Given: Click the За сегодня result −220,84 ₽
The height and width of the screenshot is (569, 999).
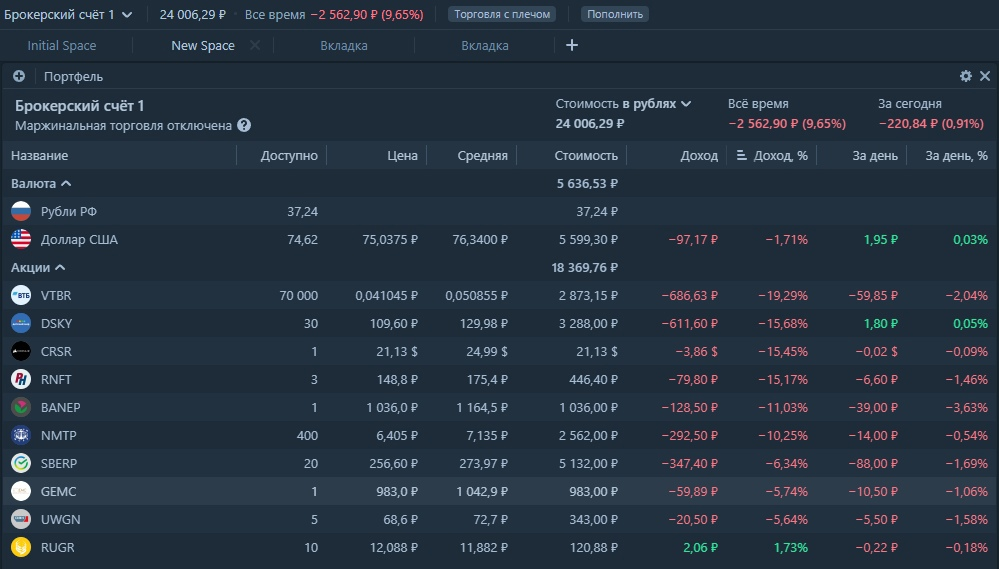Looking at the screenshot, I should (931, 124).
